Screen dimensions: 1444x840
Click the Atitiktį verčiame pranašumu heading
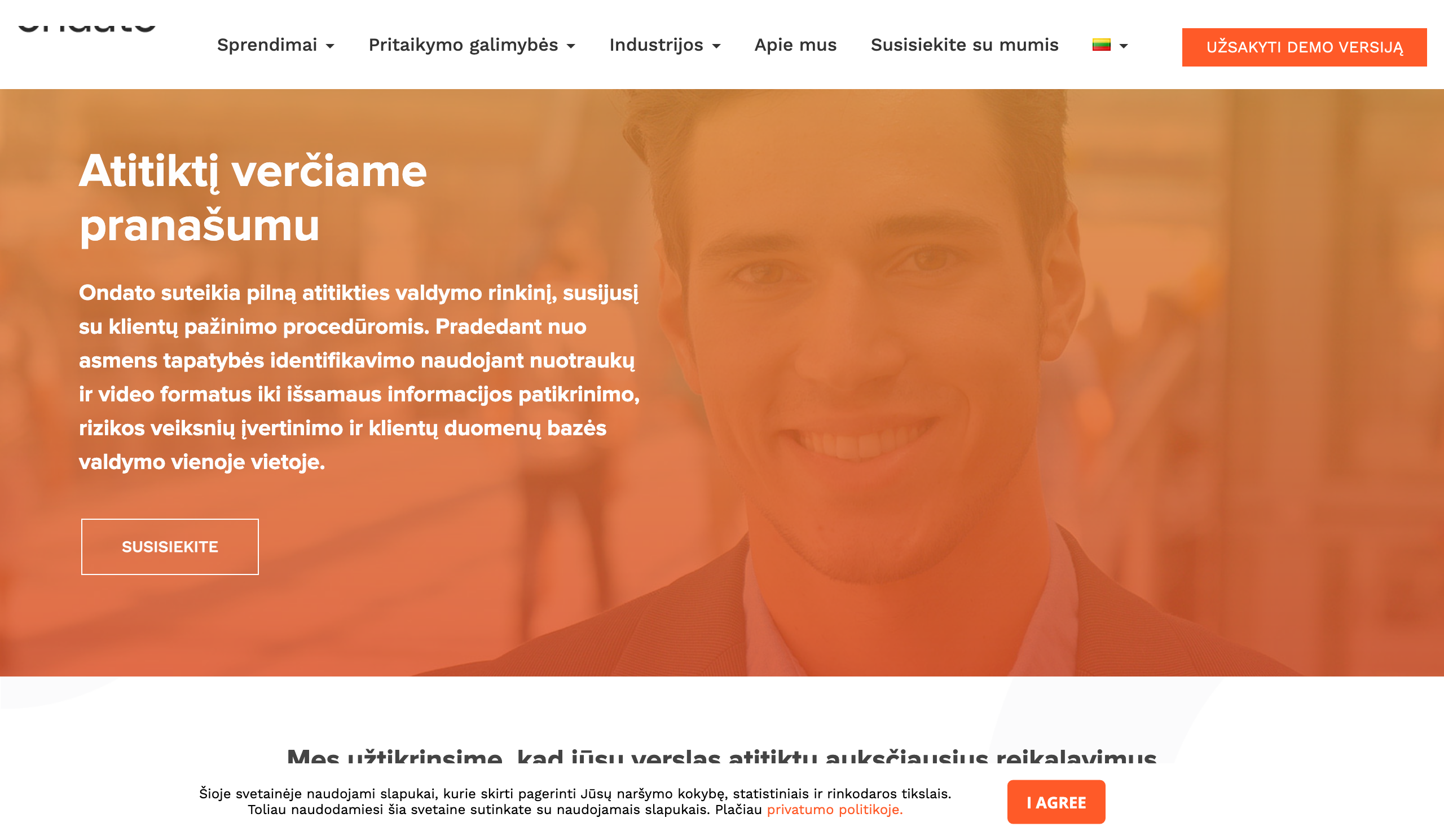[253, 197]
